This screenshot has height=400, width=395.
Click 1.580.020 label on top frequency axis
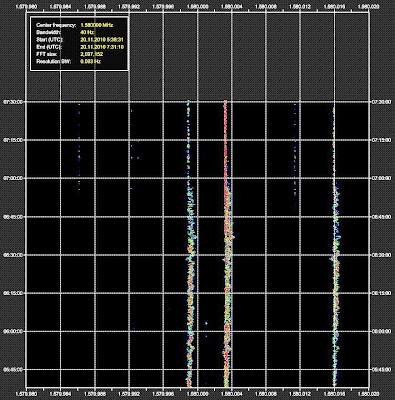368,6
